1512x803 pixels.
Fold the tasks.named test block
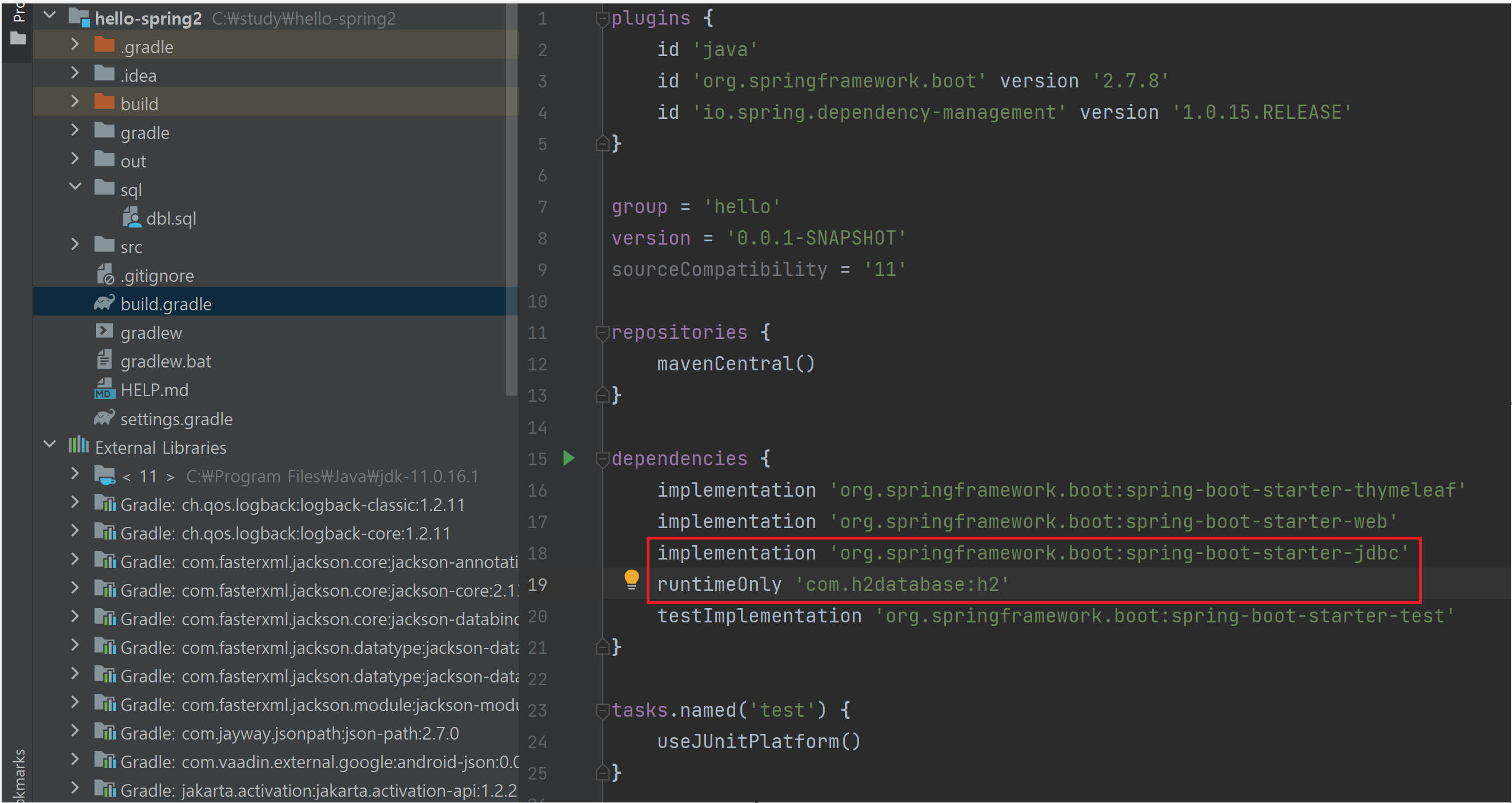coord(601,712)
